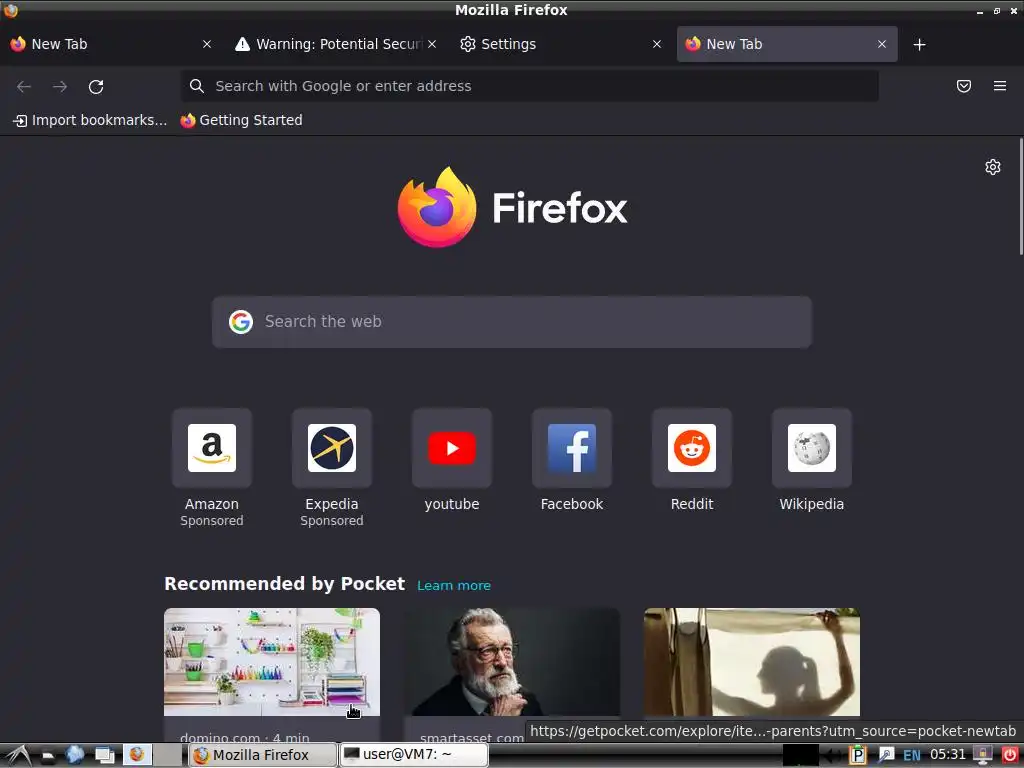1024x768 pixels.
Task: Open Save to Pocket toolbar icon
Action: (964, 86)
